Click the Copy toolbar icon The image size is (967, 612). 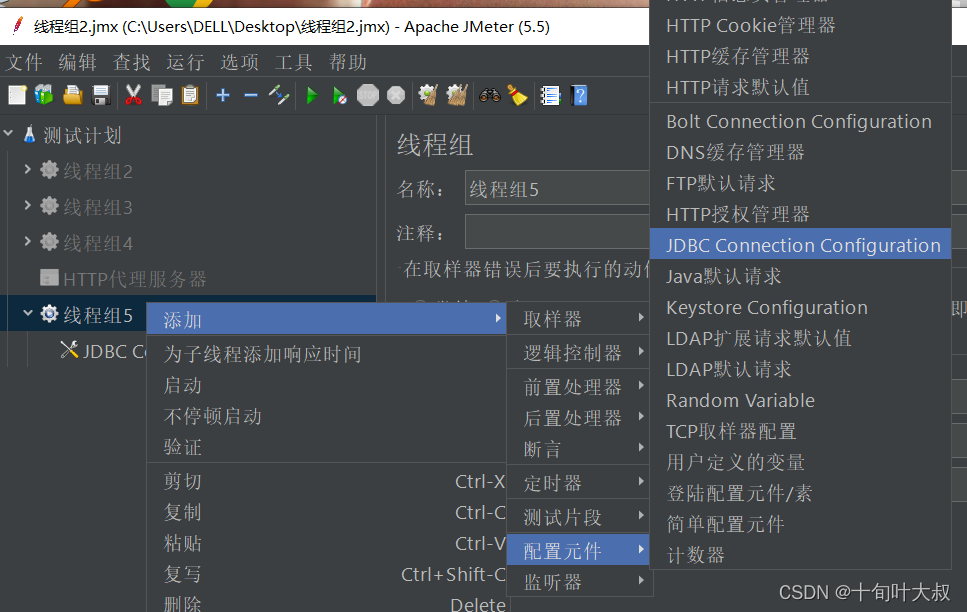pyautogui.click(x=162, y=96)
